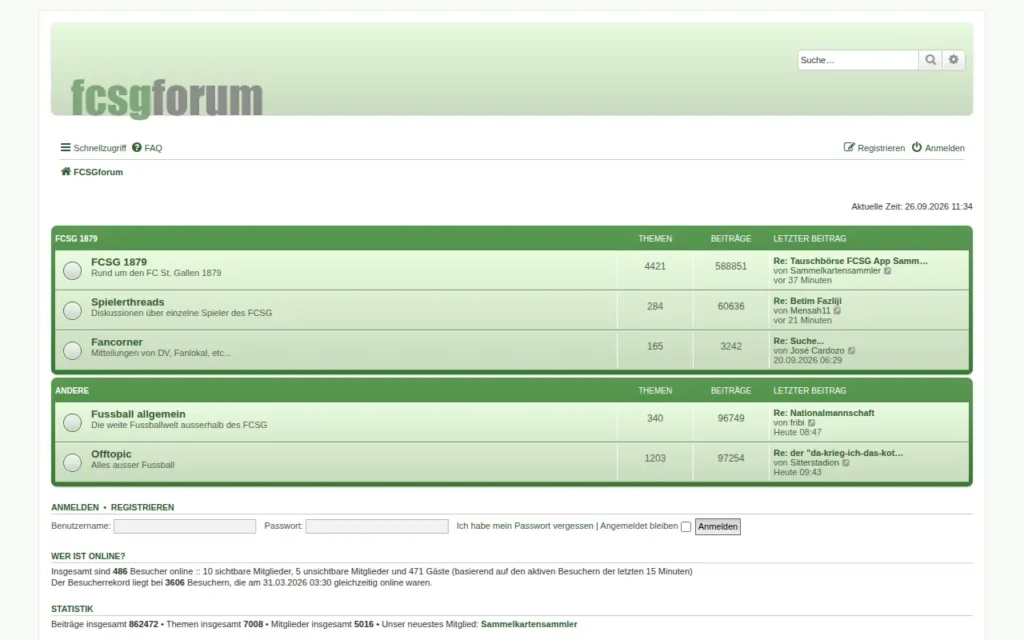Click the home icon beside FCSGforum
The height and width of the screenshot is (640, 1024).
(65, 172)
